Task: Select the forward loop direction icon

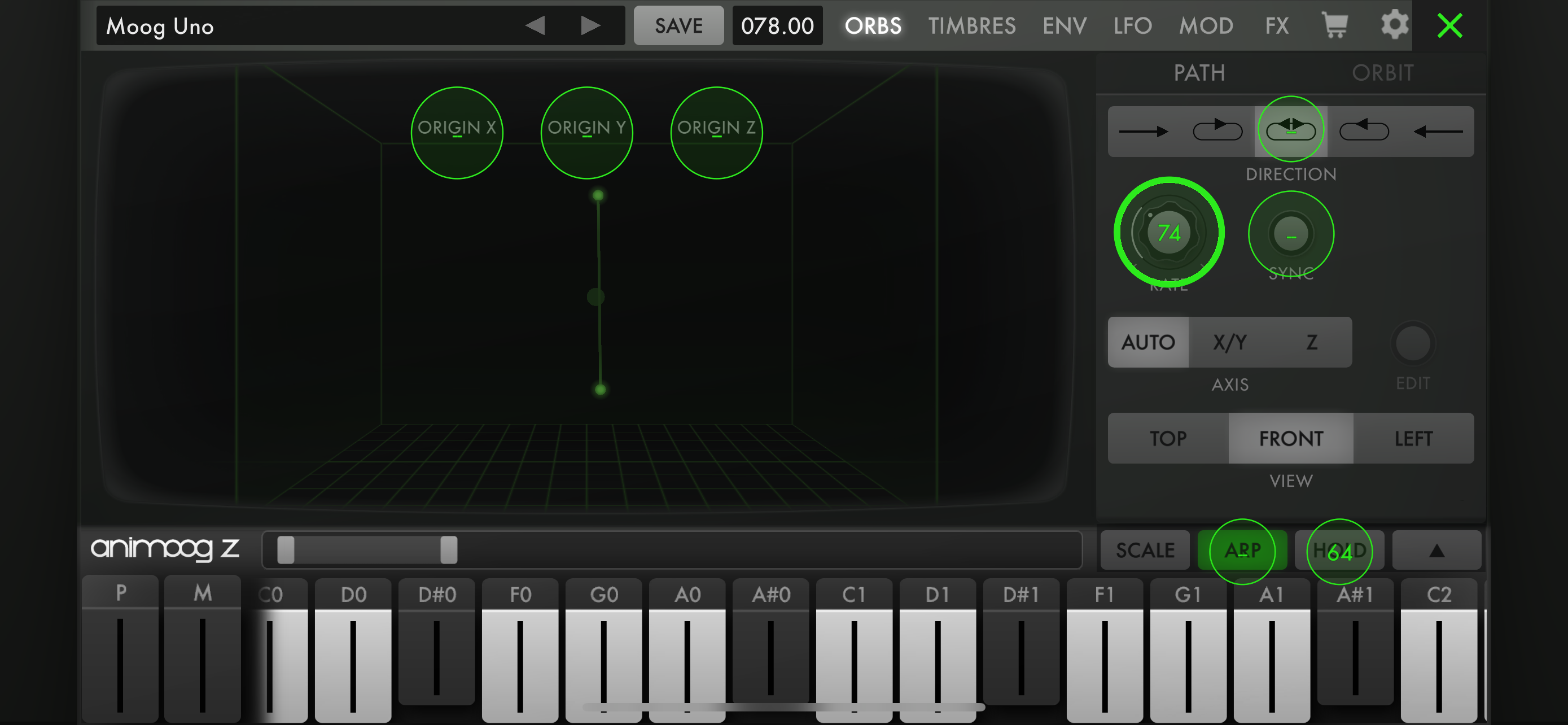Action: click(x=1217, y=130)
